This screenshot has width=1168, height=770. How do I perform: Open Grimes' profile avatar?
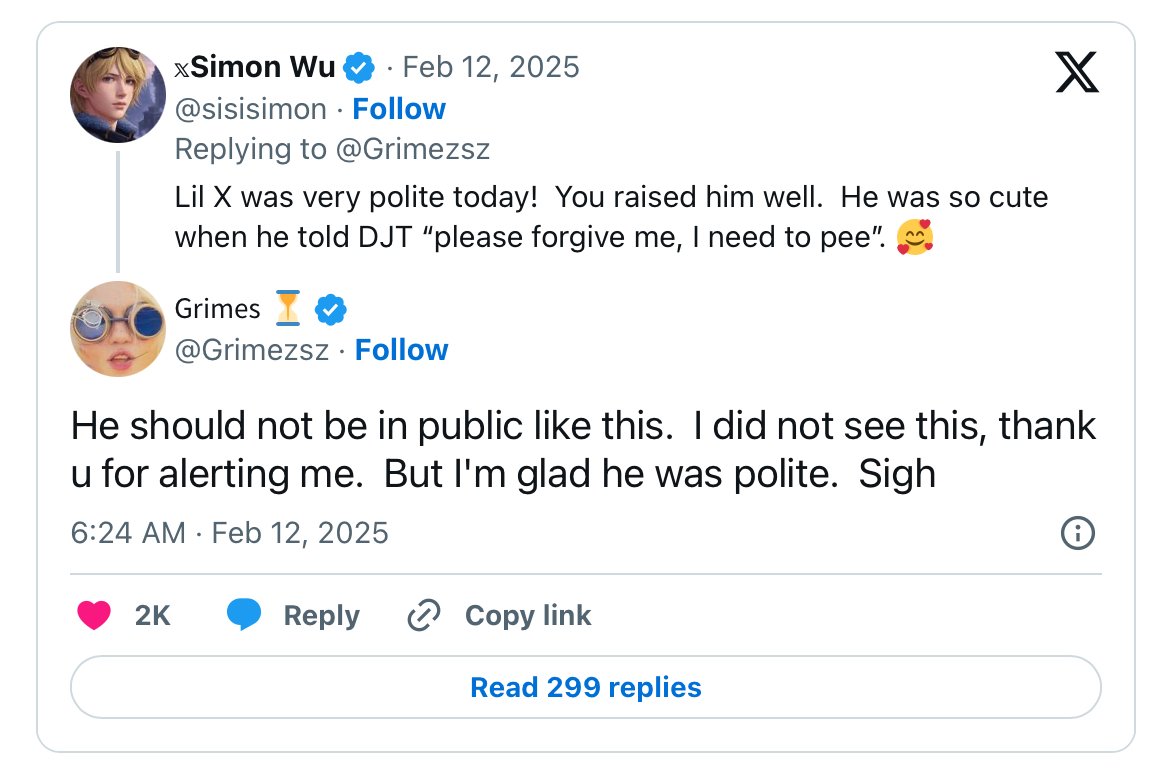[117, 329]
